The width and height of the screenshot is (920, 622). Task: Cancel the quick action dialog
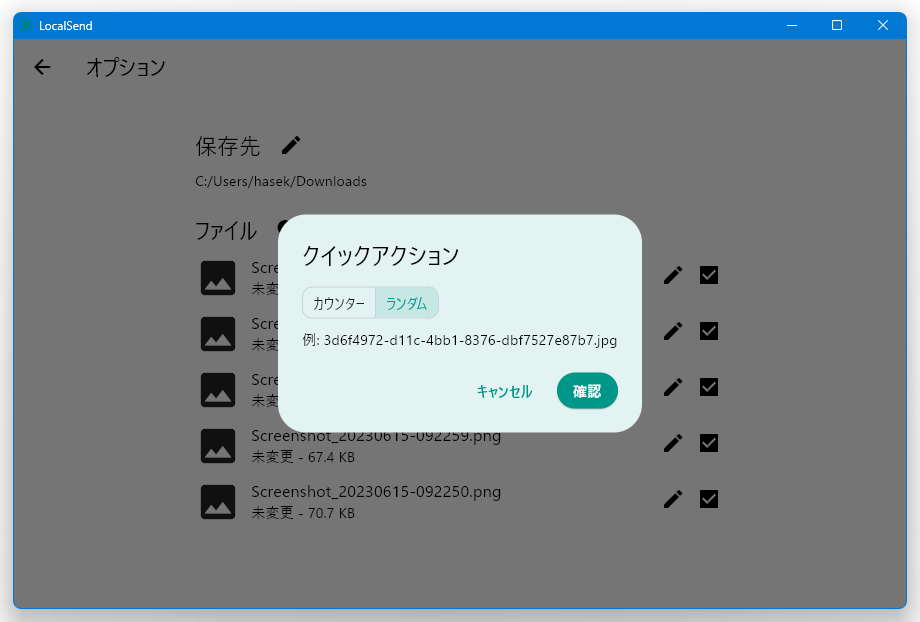tap(505, 391)
